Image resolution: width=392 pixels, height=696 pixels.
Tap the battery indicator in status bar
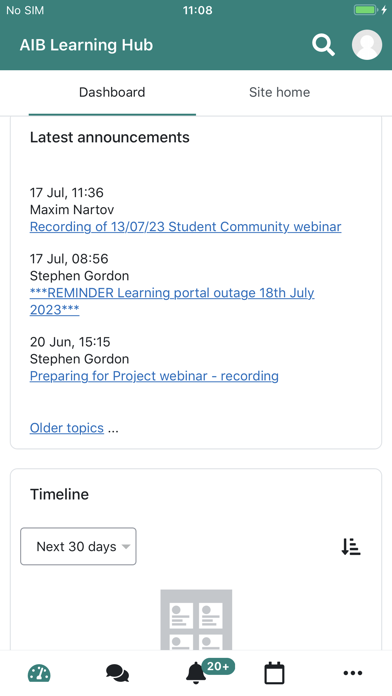click(x=366, y=10)
